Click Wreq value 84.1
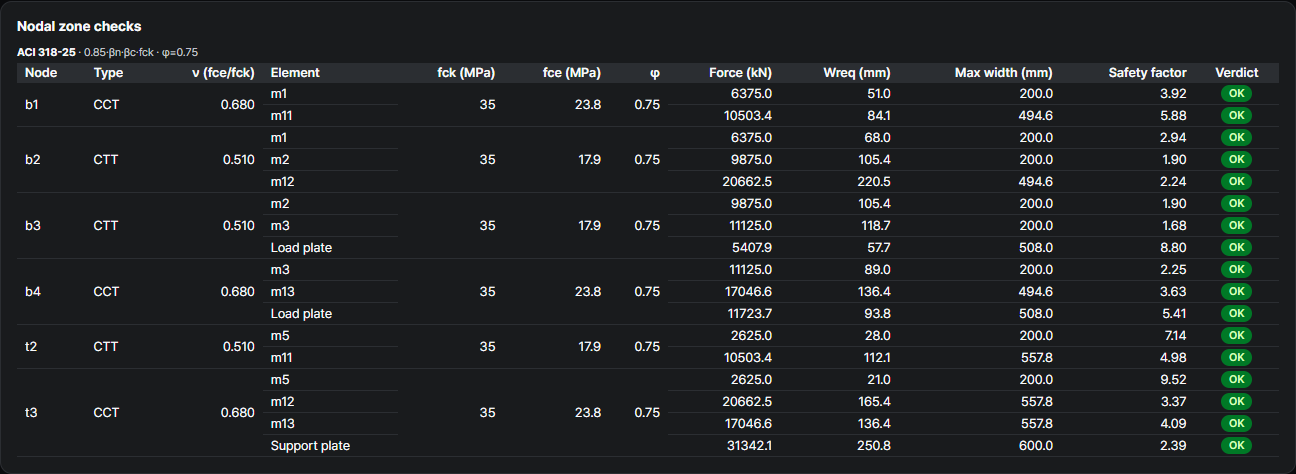 click(876, 115)
